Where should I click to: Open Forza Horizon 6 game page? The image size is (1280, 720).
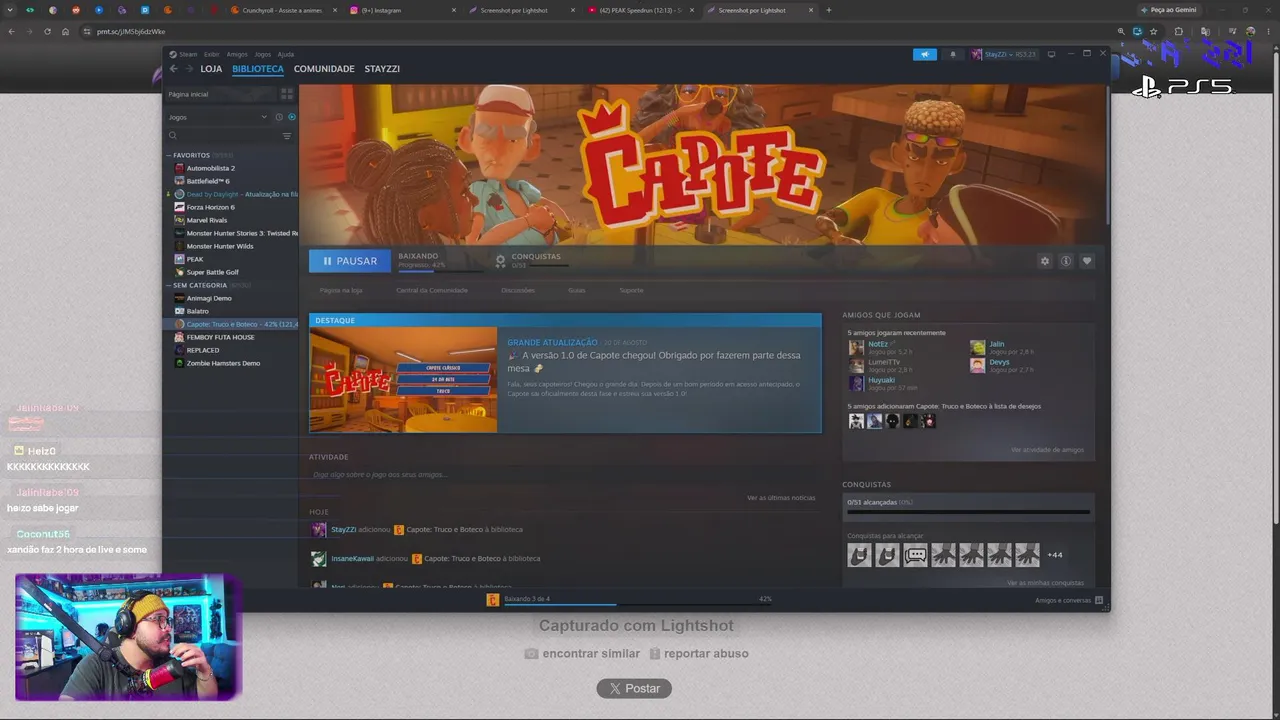point(211,207)
